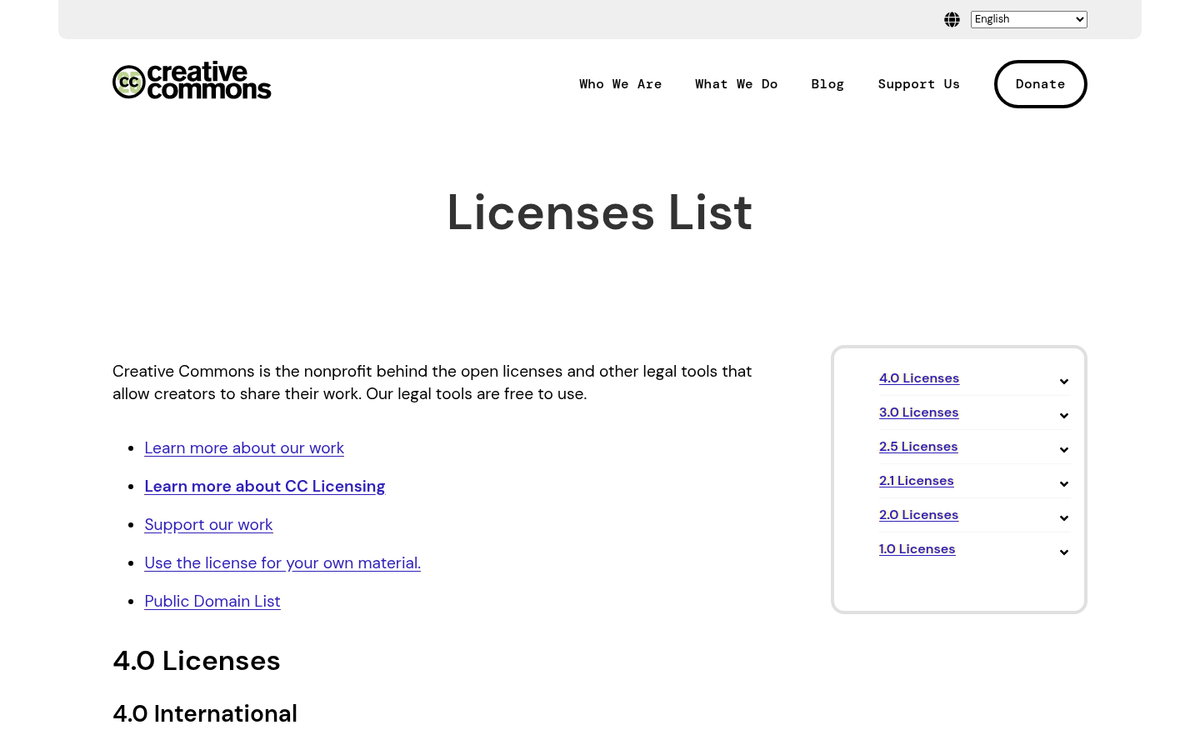The height and width of the screenshot is (750, 1200).
Task: Expand the 2.0 Licenses sidebar section
Action: 1063,517
